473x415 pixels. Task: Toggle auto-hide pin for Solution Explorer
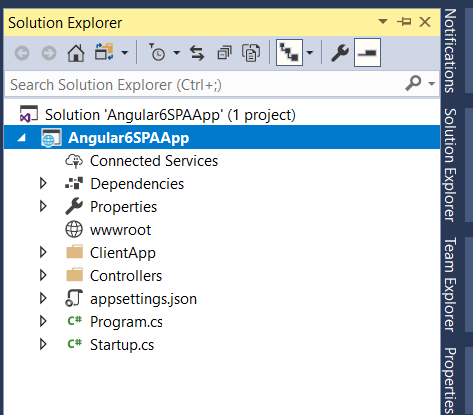(x=404, y=22)
